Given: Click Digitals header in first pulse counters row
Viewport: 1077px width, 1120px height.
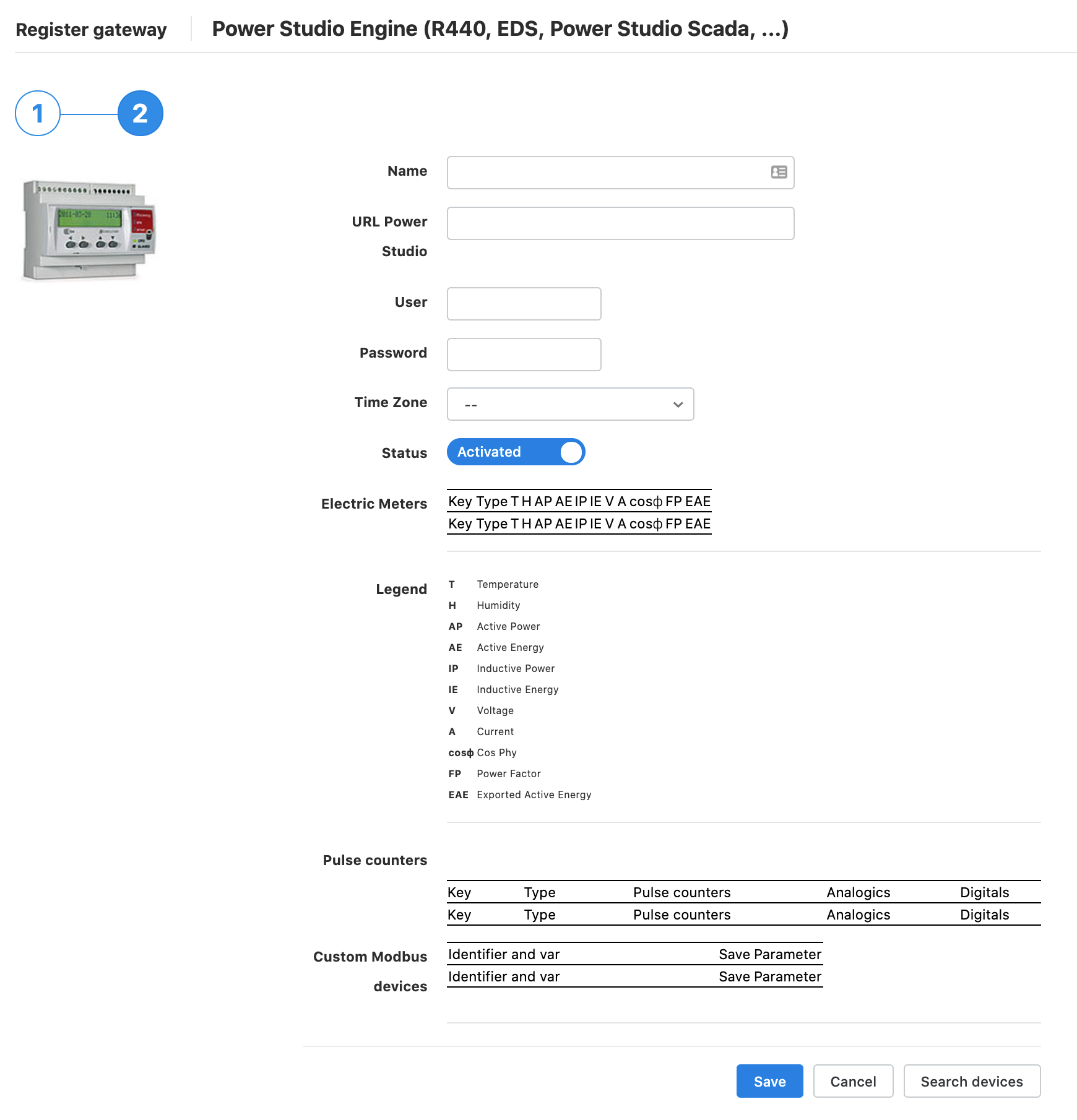Looking at the screenshot, I should (x=984, y=892).
